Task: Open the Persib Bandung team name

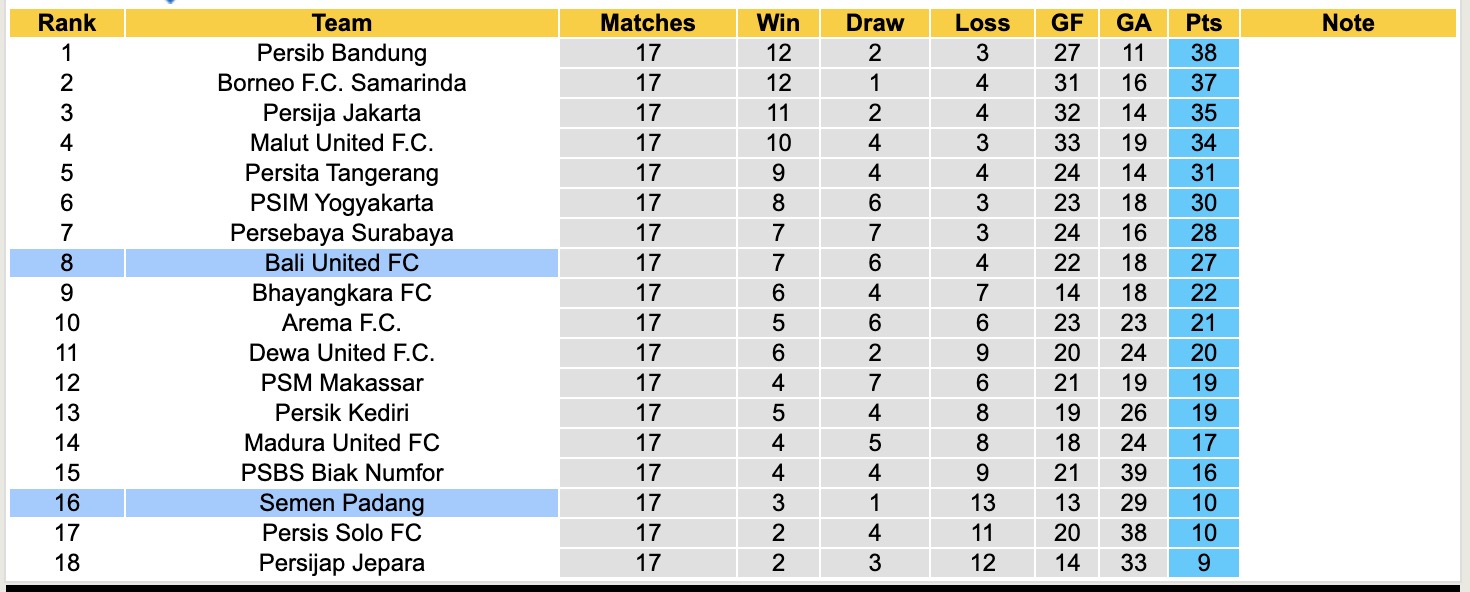Action: [x=341, y=53]
